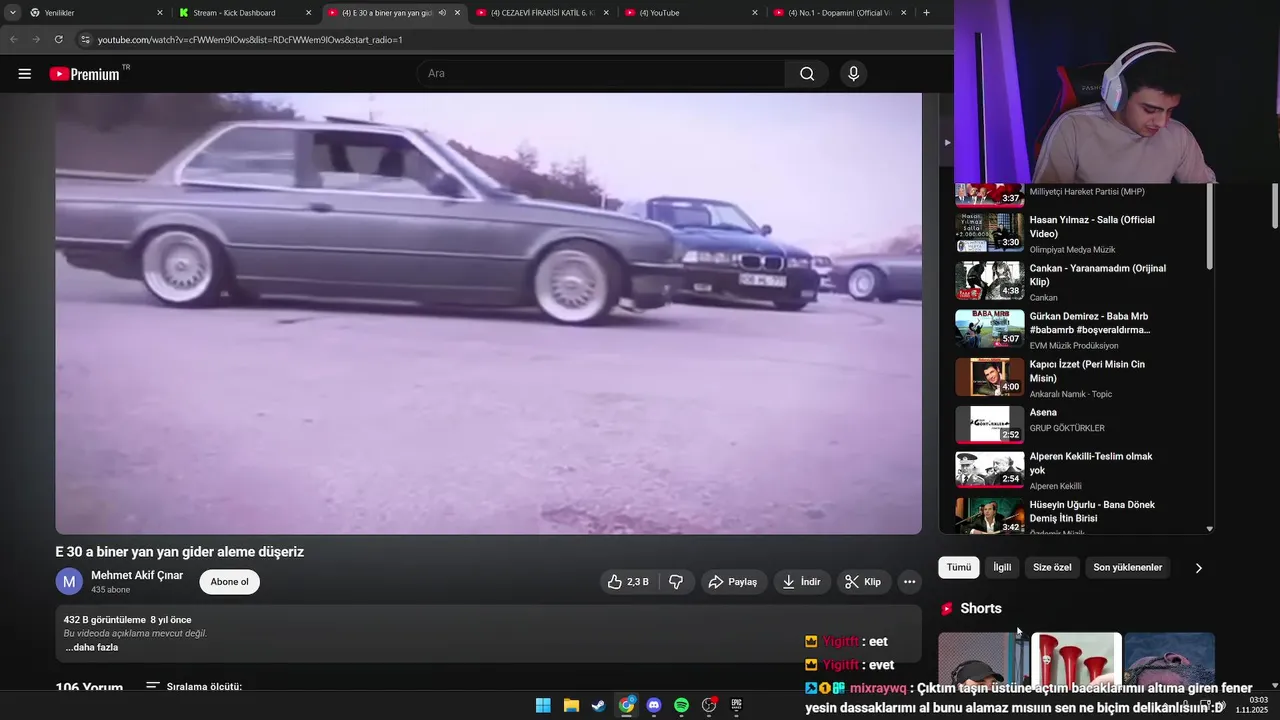Viewport: 1280px width, 720px height.
Task: Open File Explorer from taskbar
Action: point(571,705)
